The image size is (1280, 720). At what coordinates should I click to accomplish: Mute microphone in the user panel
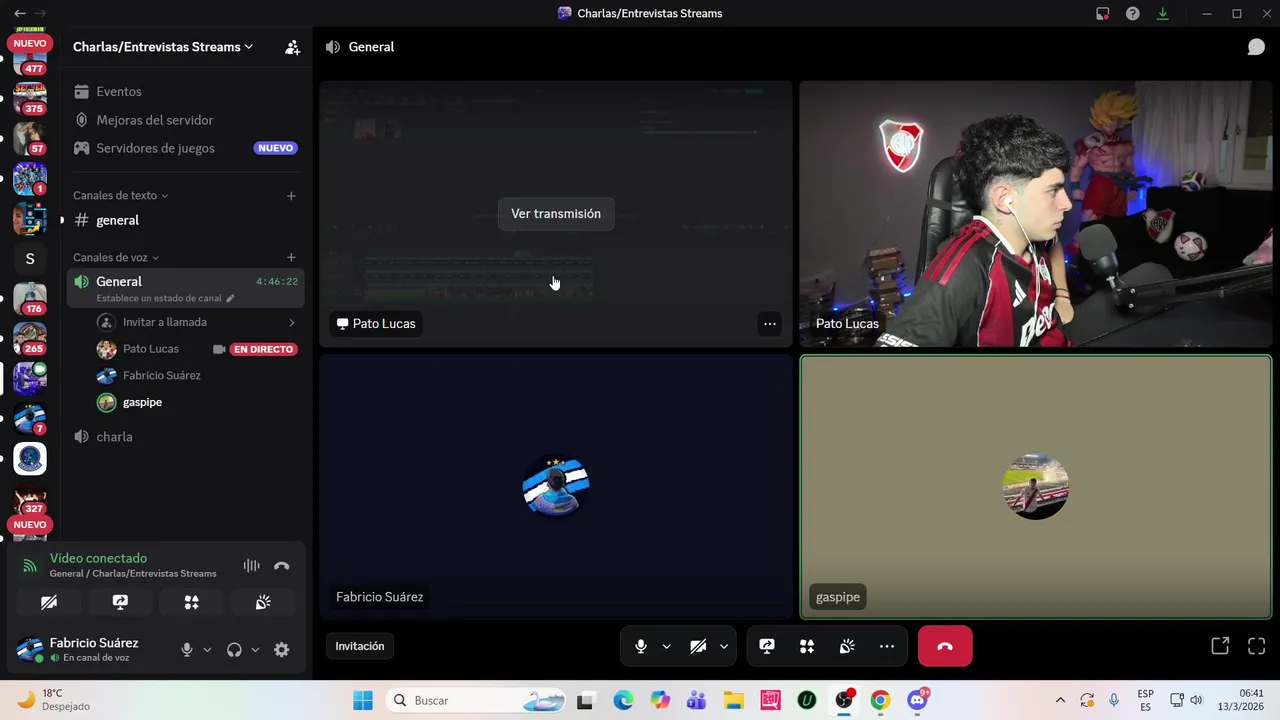tap(186, 650)
